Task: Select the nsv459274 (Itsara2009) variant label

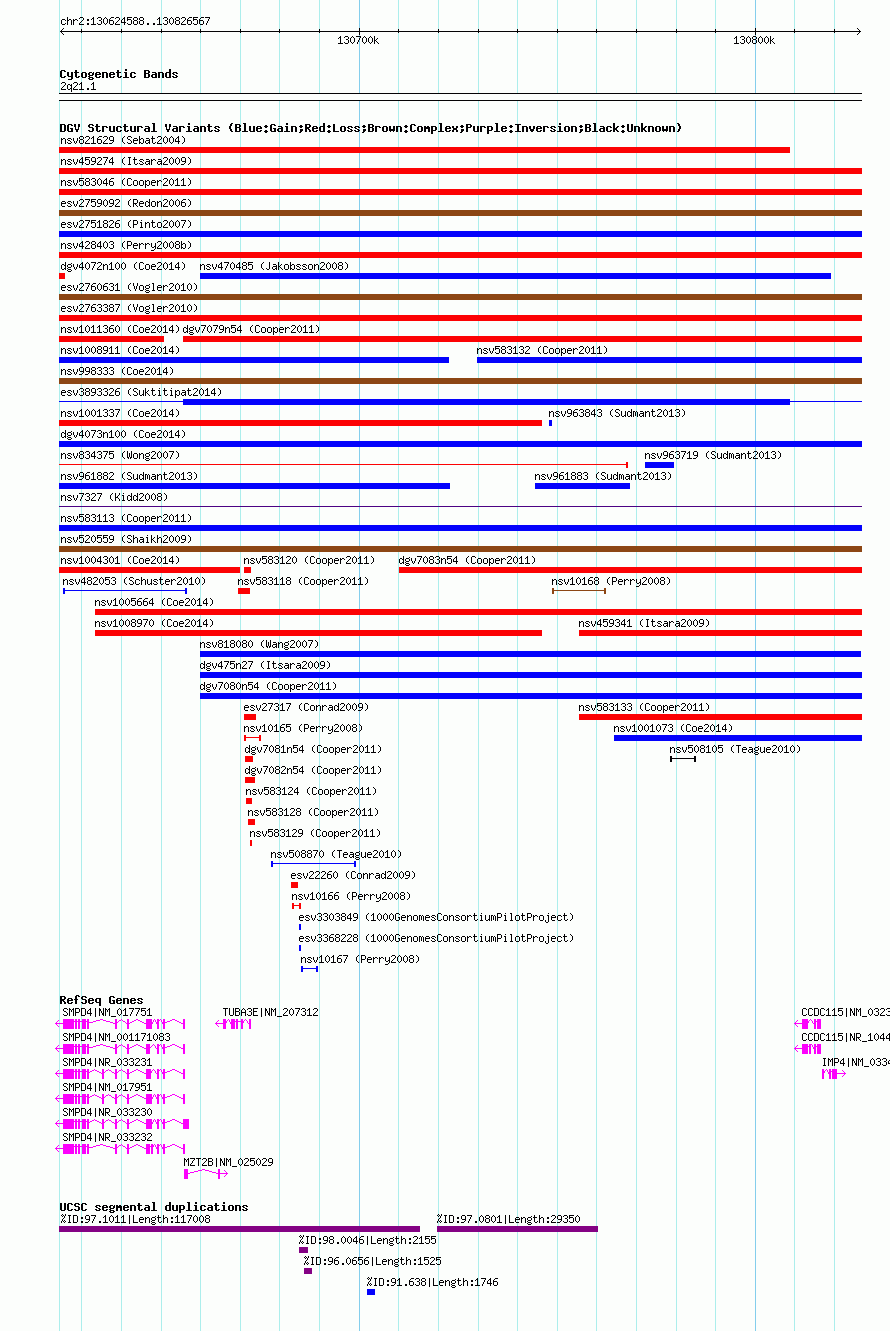Action: coord(125,161)
